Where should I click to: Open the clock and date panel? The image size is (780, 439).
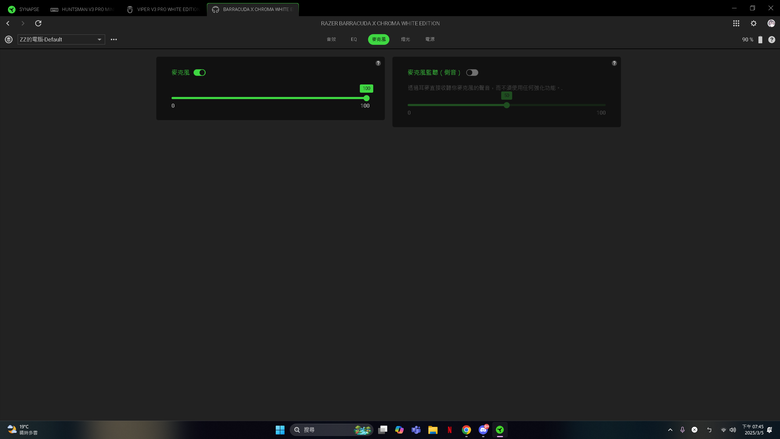coord(753,430)
